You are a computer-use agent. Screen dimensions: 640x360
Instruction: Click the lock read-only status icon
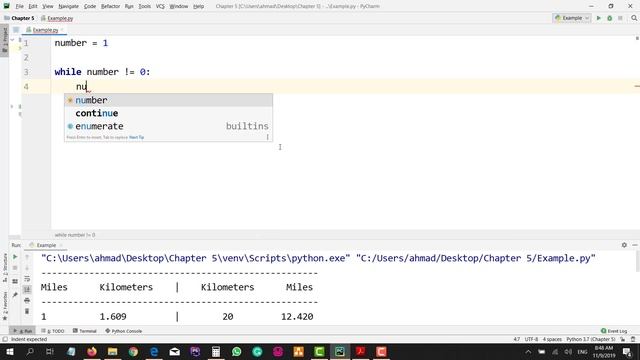623,339
